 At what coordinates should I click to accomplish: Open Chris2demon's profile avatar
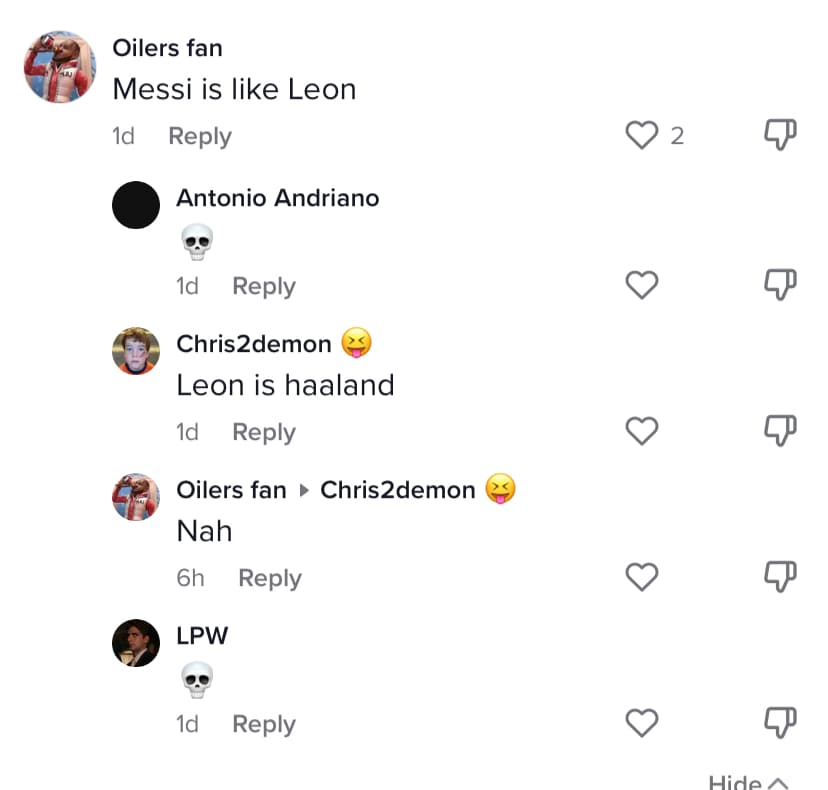(136, 351)
